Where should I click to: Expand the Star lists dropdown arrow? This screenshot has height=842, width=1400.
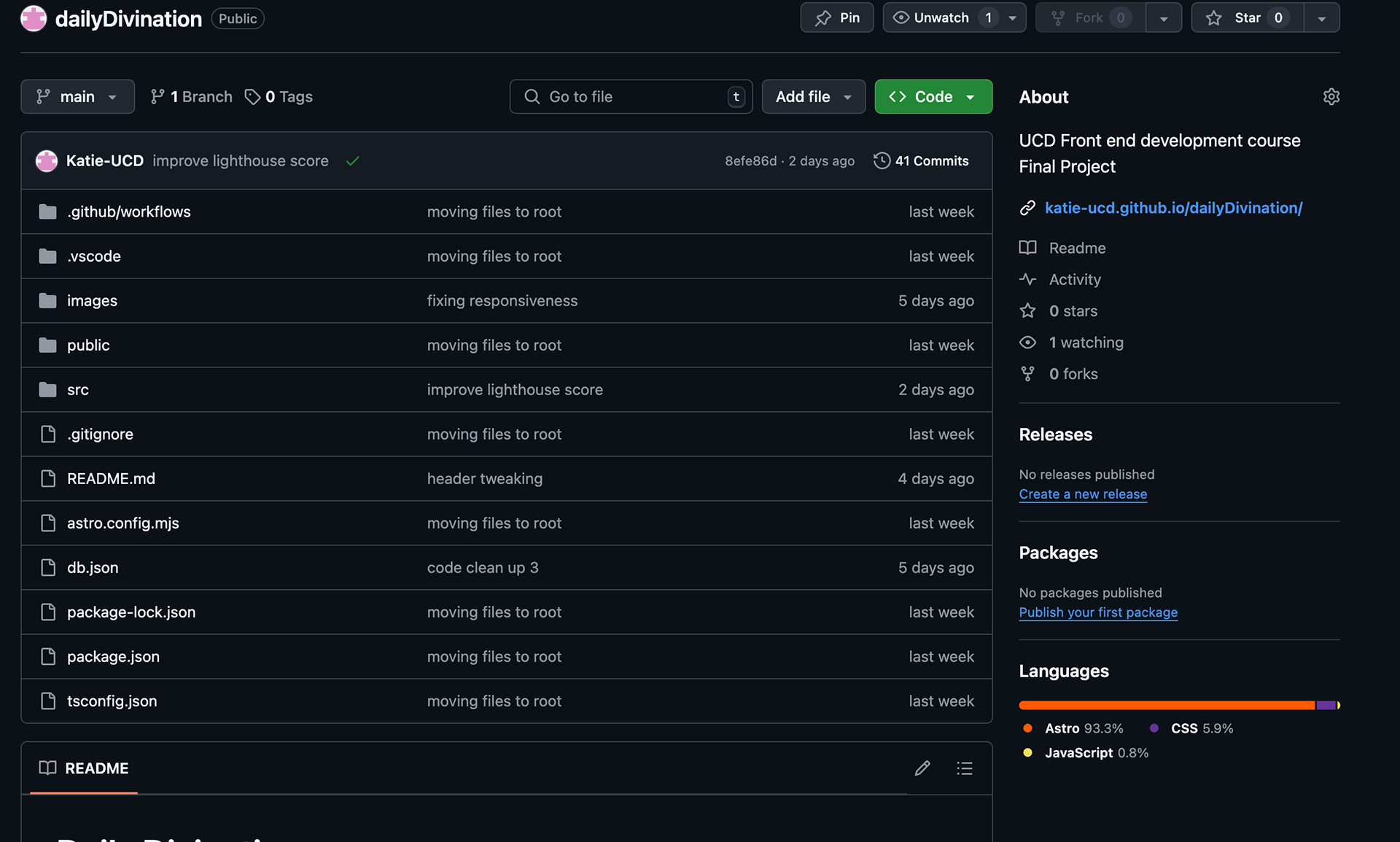1321,17
